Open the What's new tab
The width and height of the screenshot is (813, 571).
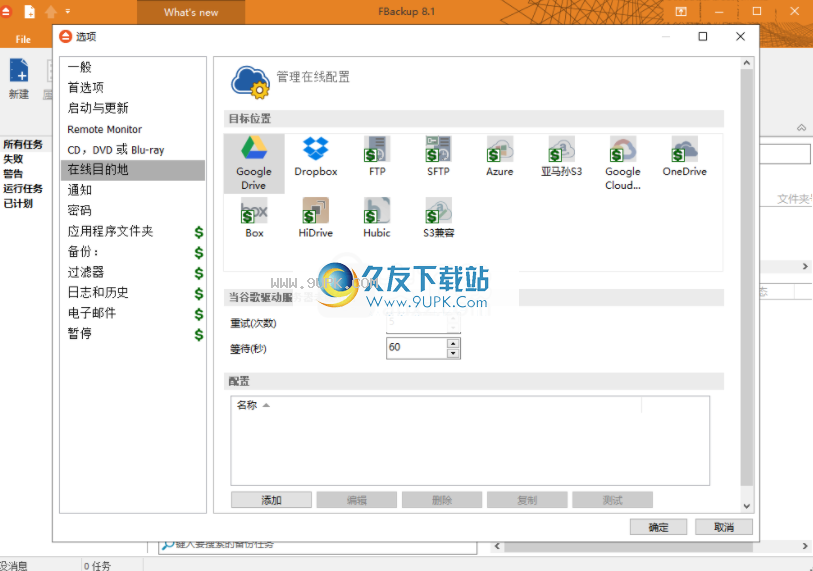(x=191, y=12)
